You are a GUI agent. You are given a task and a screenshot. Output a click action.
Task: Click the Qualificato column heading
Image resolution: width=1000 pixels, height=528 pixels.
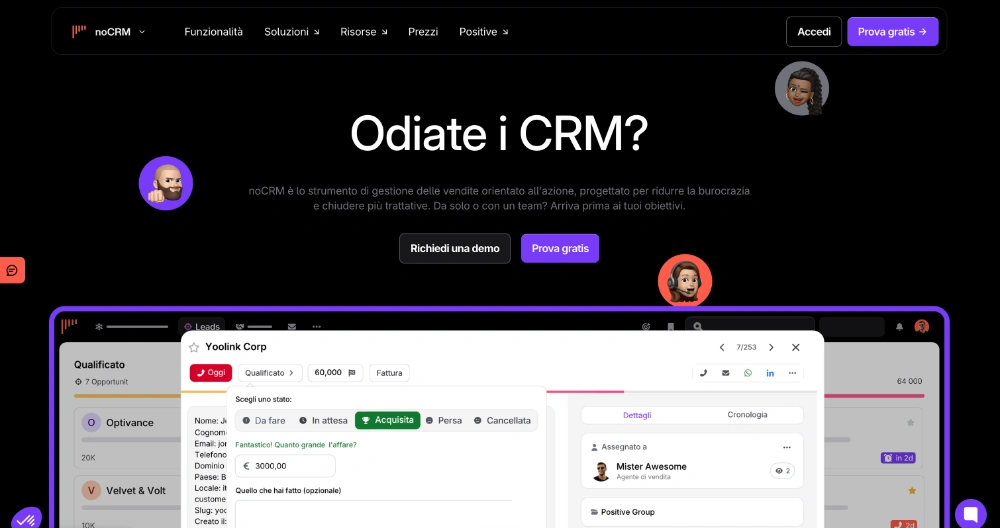coord(99,365)
